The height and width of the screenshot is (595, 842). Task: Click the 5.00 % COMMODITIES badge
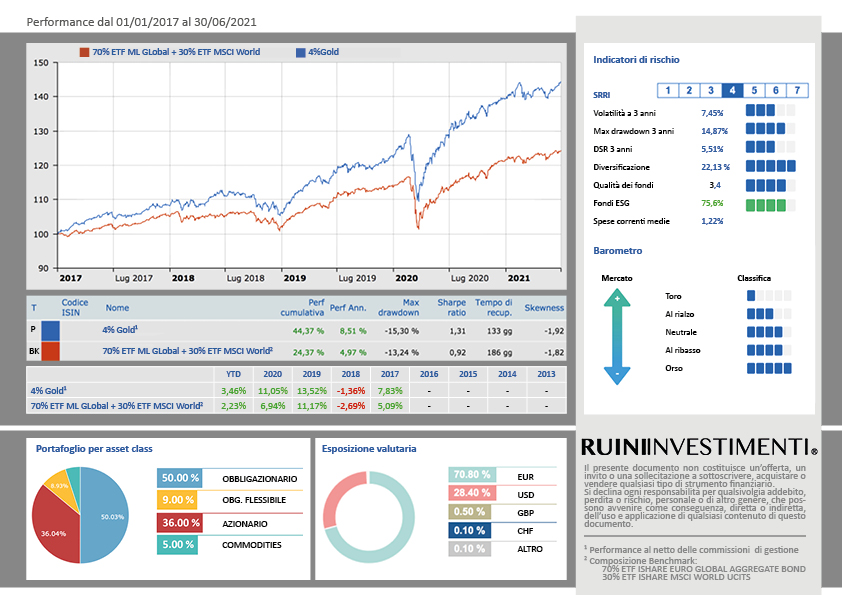(178, 545)
